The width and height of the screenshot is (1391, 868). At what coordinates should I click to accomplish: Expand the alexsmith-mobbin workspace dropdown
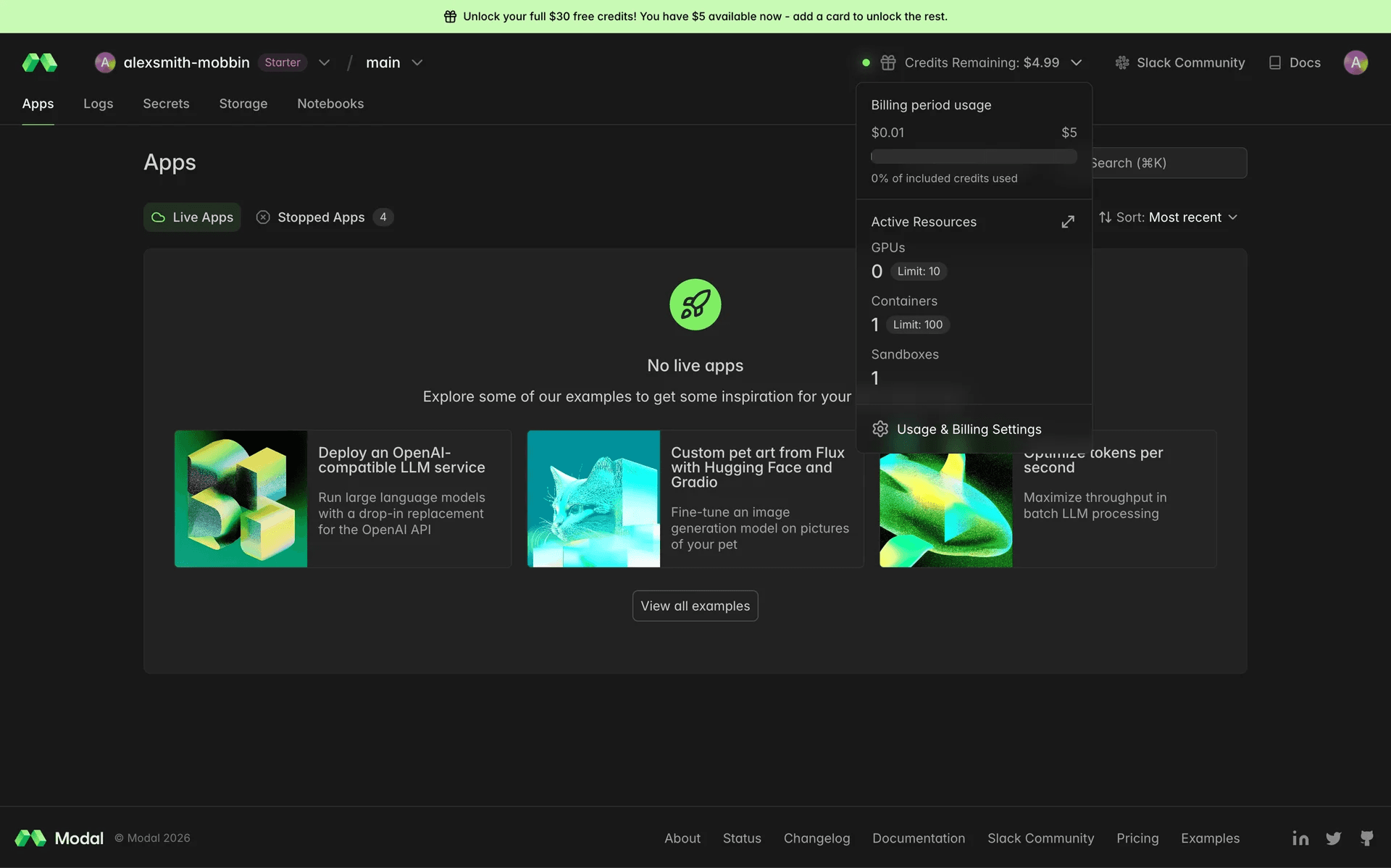click(x=324, y=62)
